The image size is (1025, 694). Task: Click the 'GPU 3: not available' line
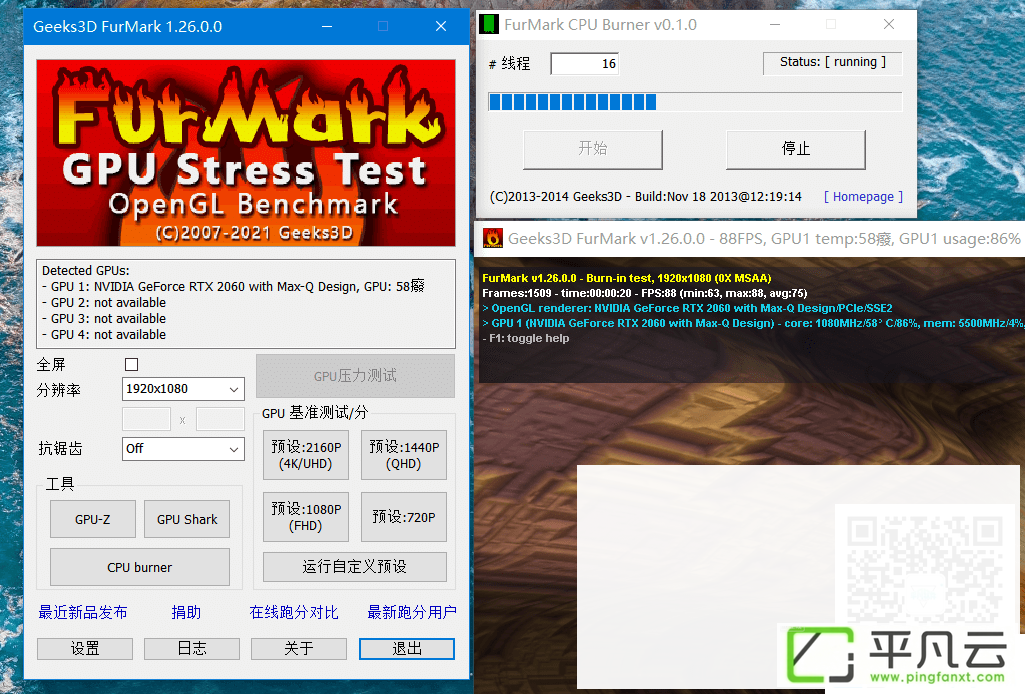click(x=104, y=318)
